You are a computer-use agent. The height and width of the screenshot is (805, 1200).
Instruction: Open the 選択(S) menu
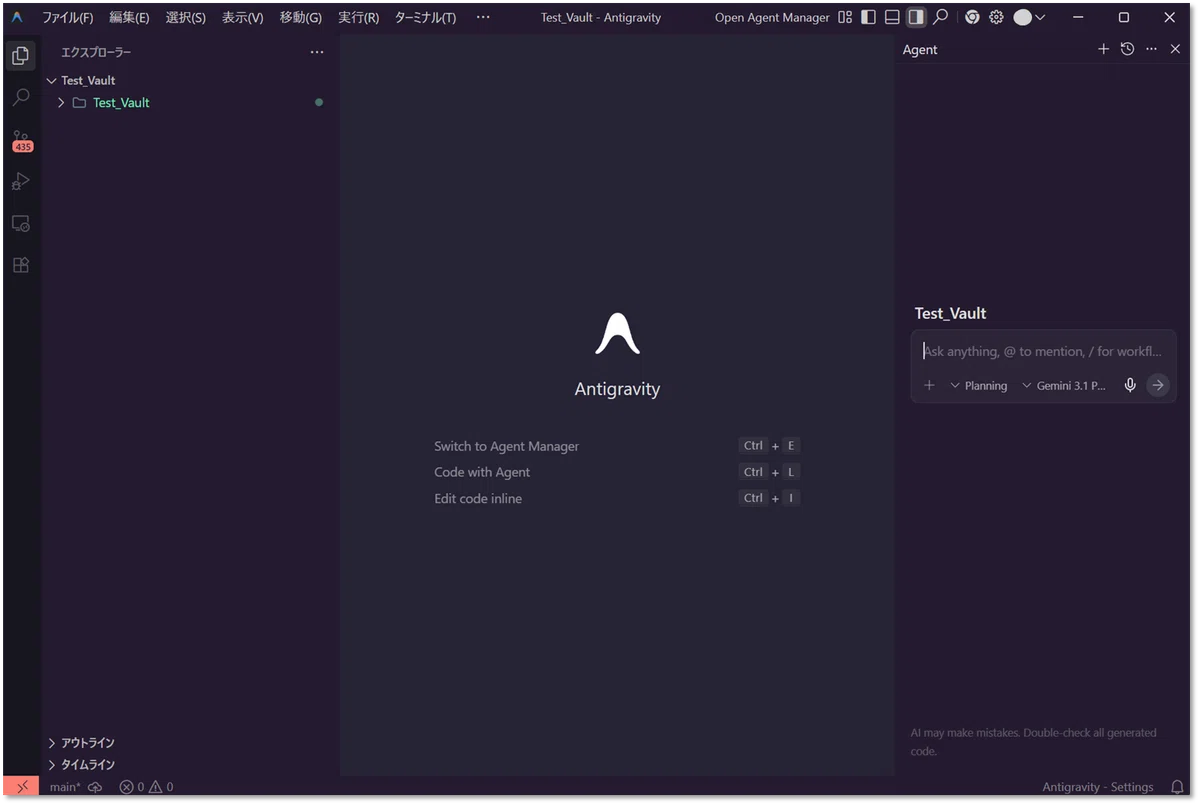[x=186, y=17]
